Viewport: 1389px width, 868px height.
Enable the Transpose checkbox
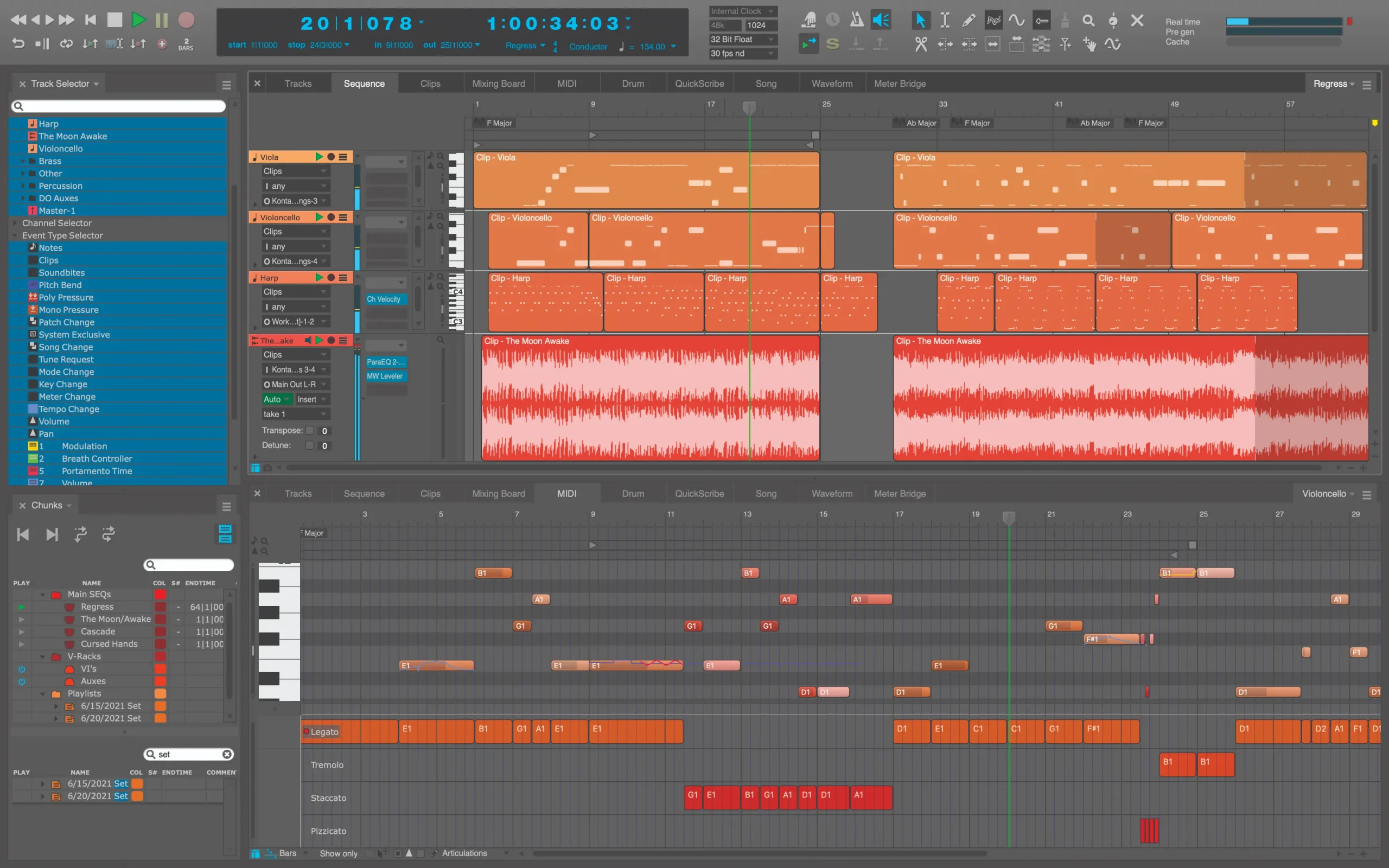tap(310, 431)
